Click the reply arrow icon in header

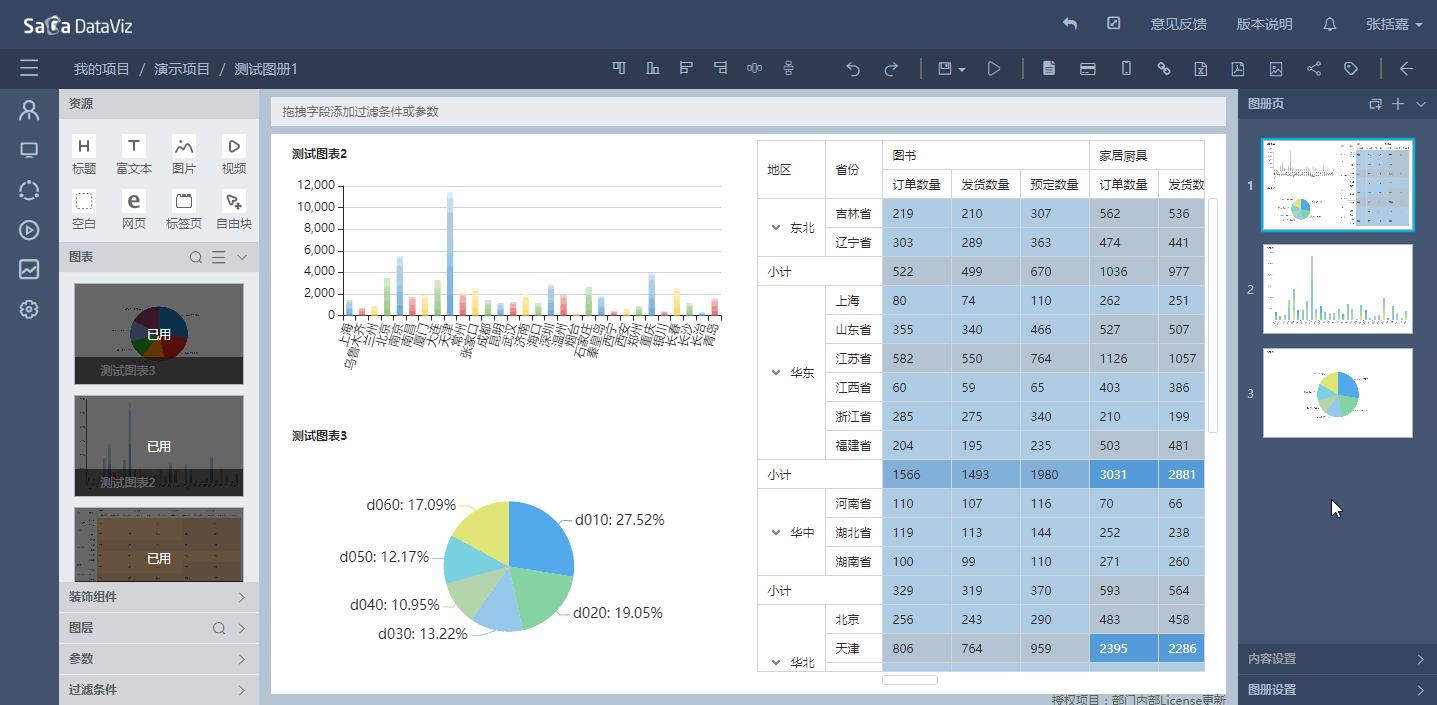1070,24
